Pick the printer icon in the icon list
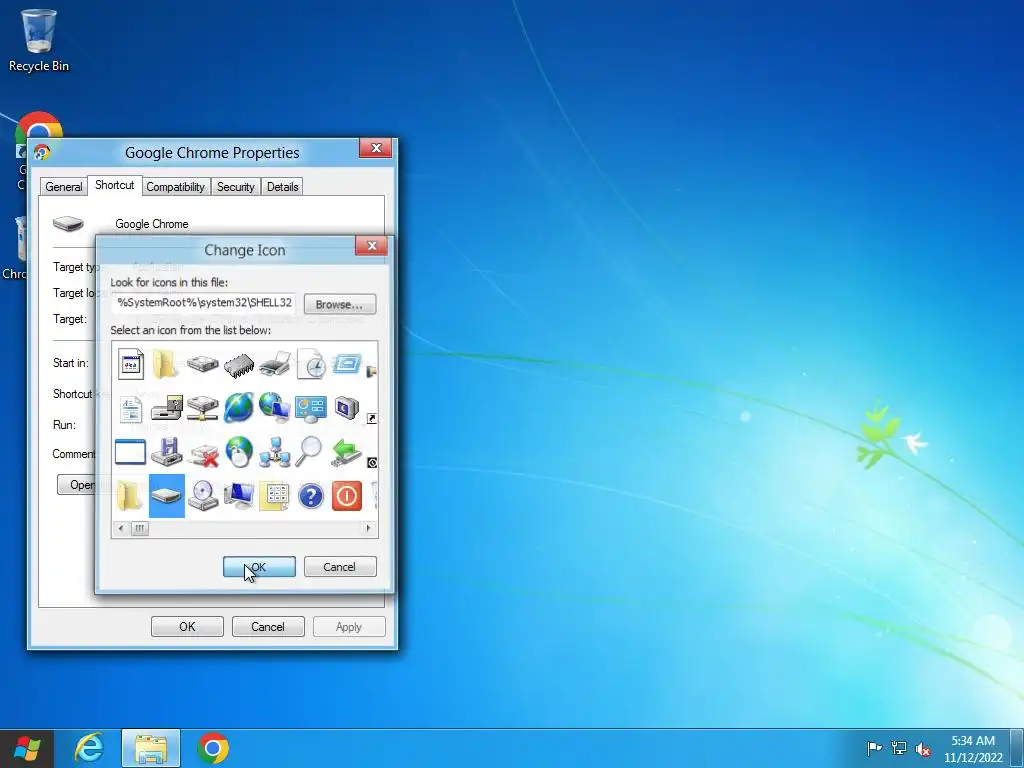 coord(274,364)
